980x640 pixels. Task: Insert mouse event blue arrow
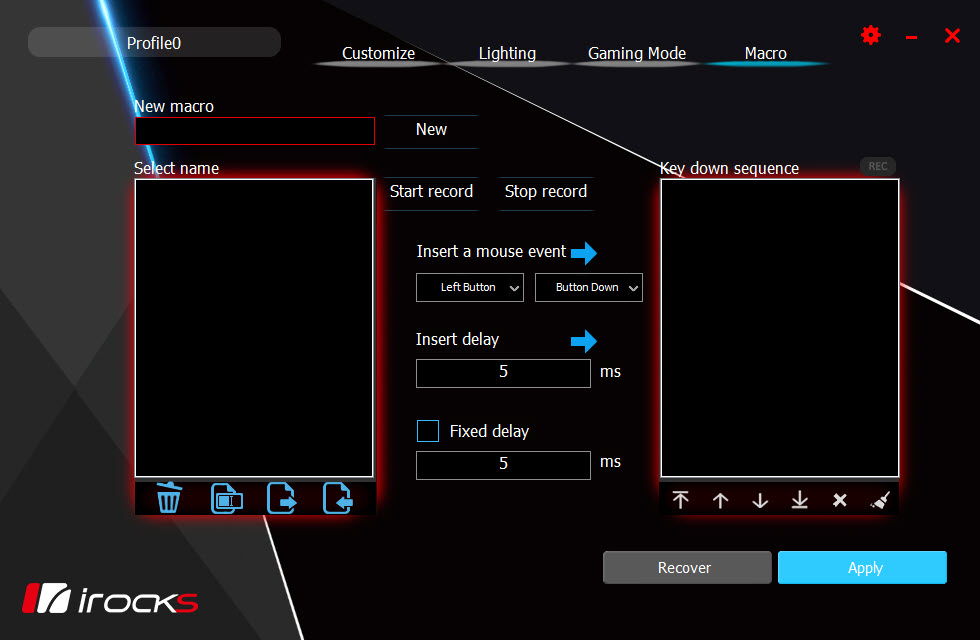tap(584, 253)
